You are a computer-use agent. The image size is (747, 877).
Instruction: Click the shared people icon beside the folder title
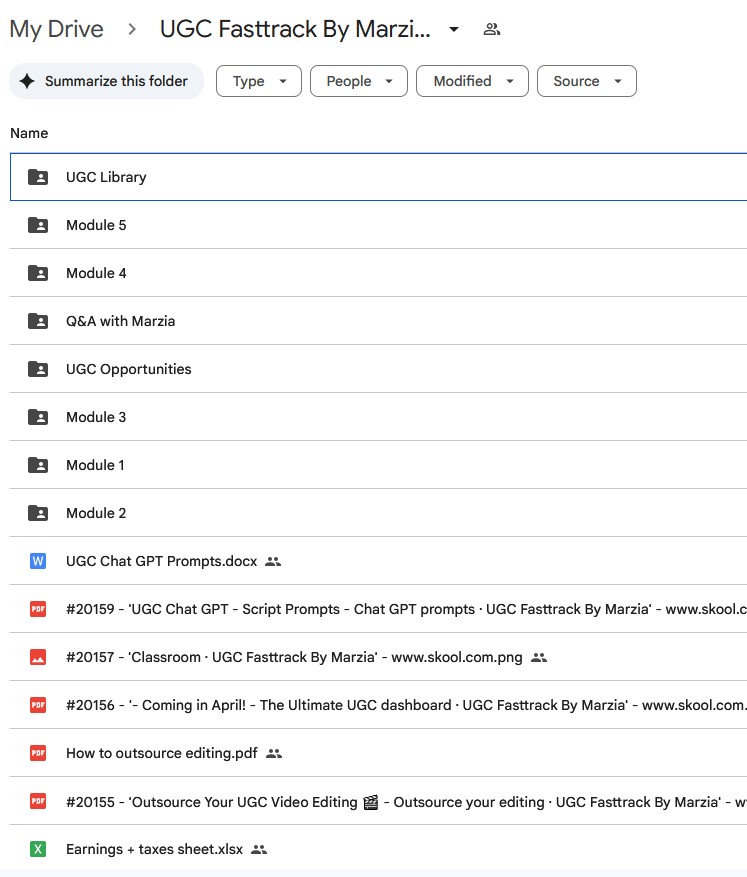pyautogui.click(x=491, y=29)
